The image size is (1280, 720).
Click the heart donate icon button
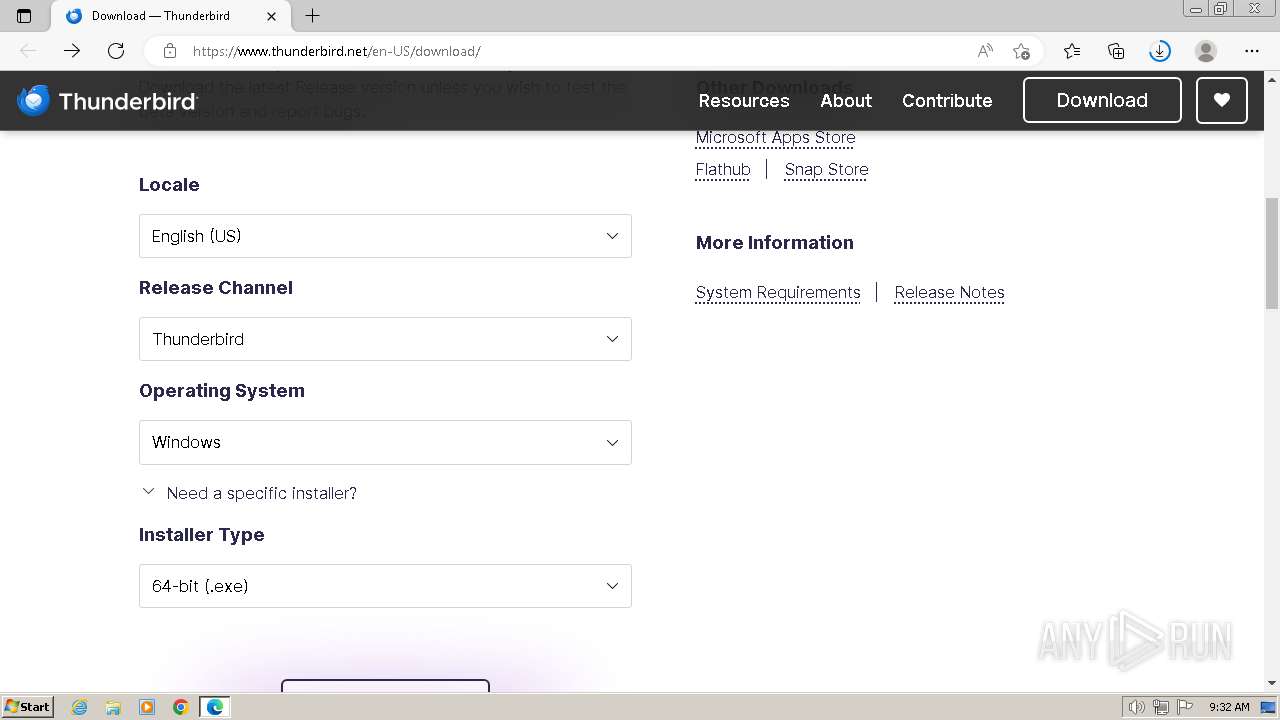(1222, 100)
